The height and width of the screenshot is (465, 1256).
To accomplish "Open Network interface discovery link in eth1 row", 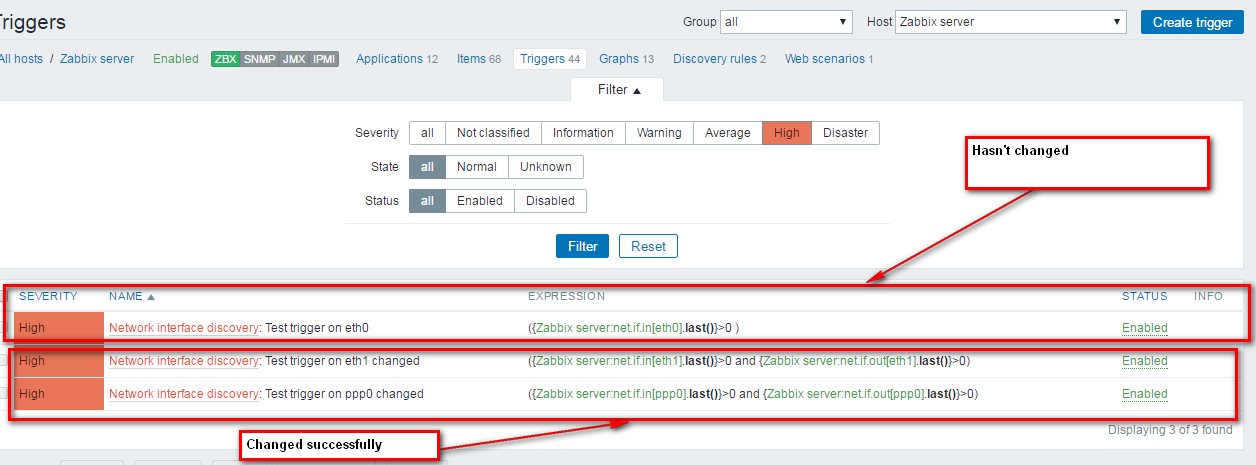I will (x=184, y=361).
